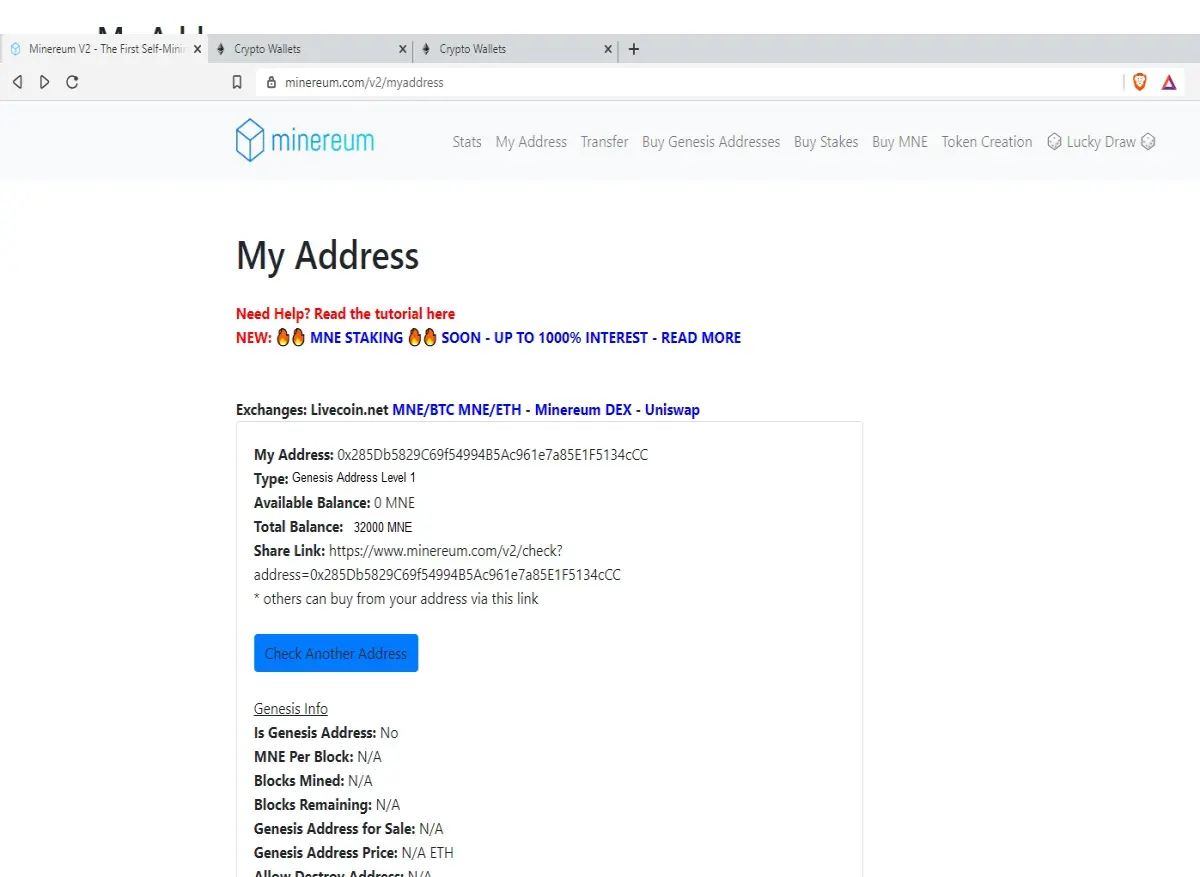Click the '0 MNE' available balance

[x=394, y=503]
